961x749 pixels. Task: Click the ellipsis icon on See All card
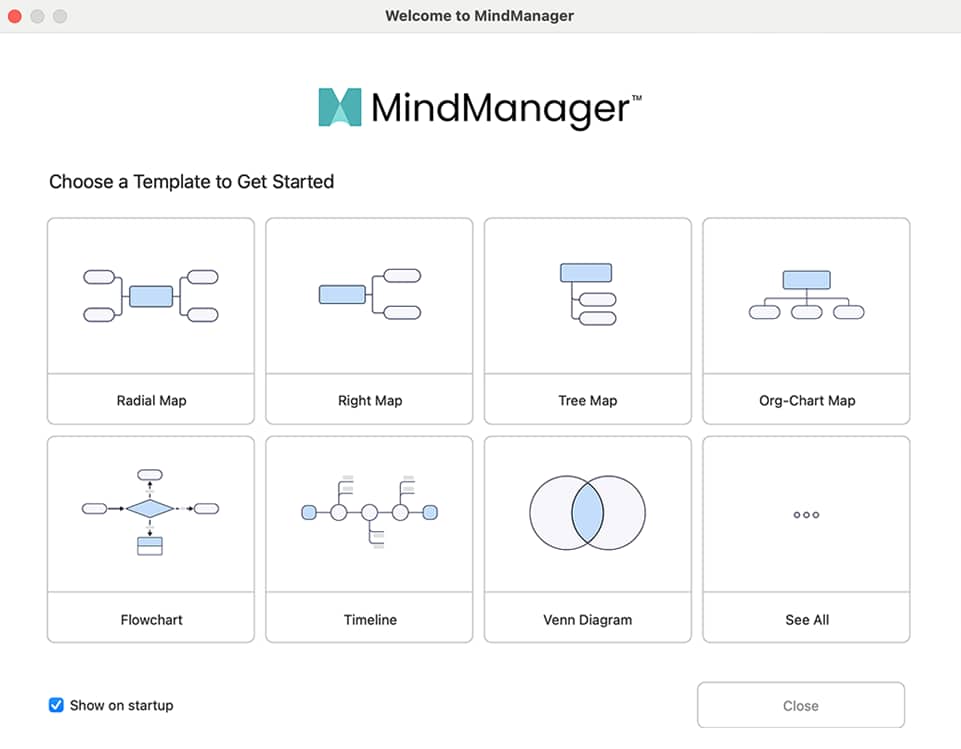[x=806, y=514]
